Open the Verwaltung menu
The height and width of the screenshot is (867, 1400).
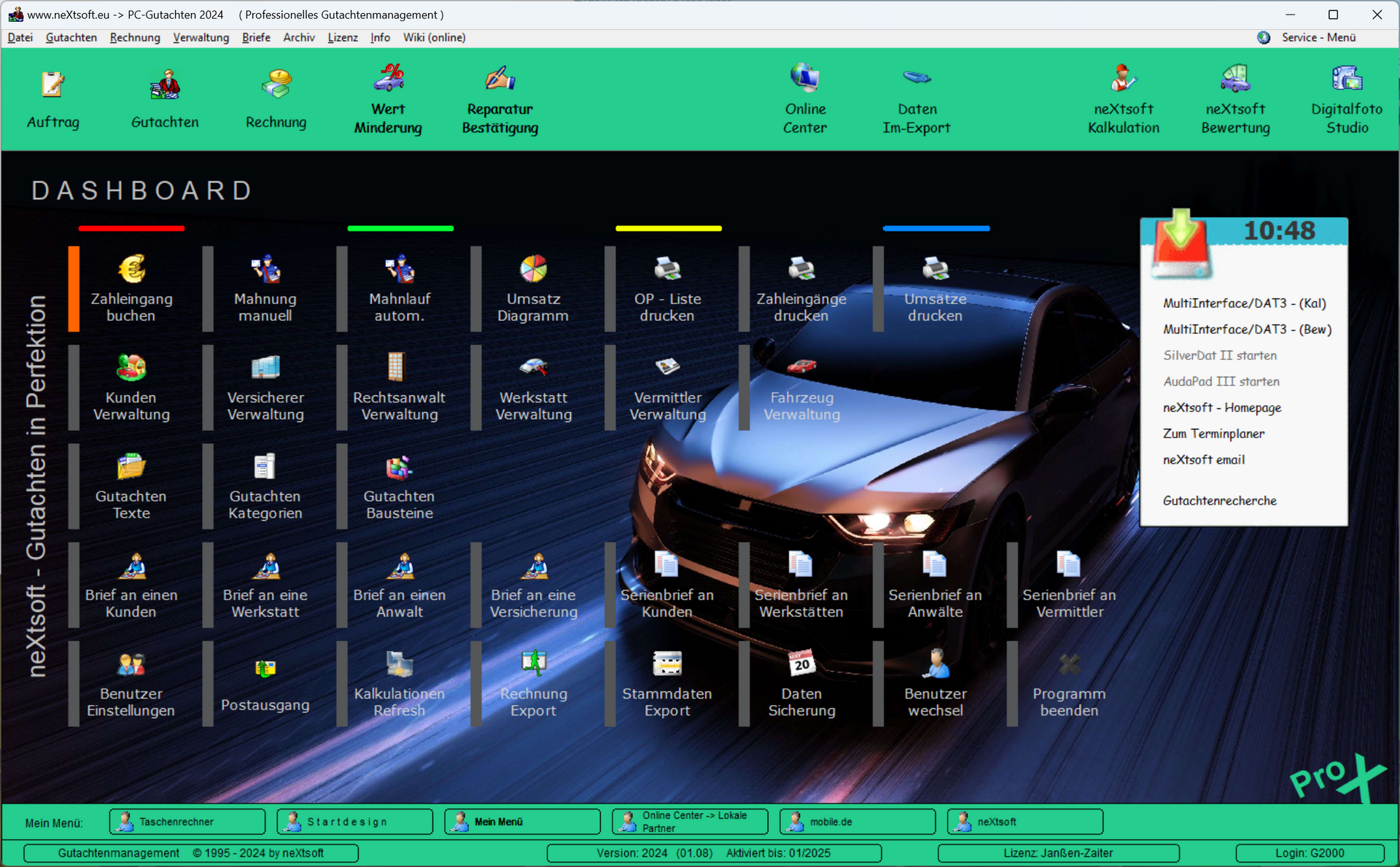pyautogui.click(x=201, y=37)
